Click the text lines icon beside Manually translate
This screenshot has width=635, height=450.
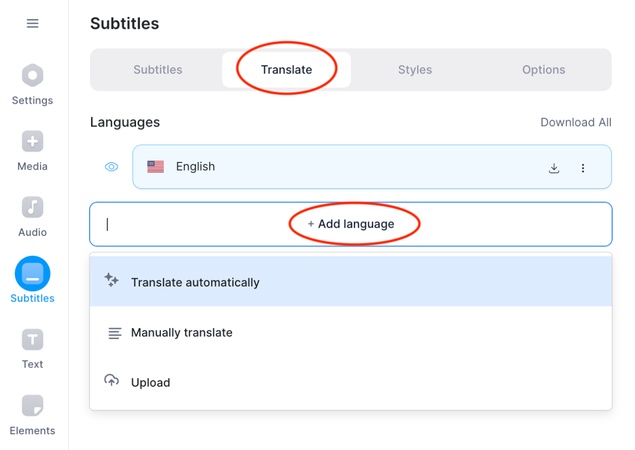click(115, 333)
